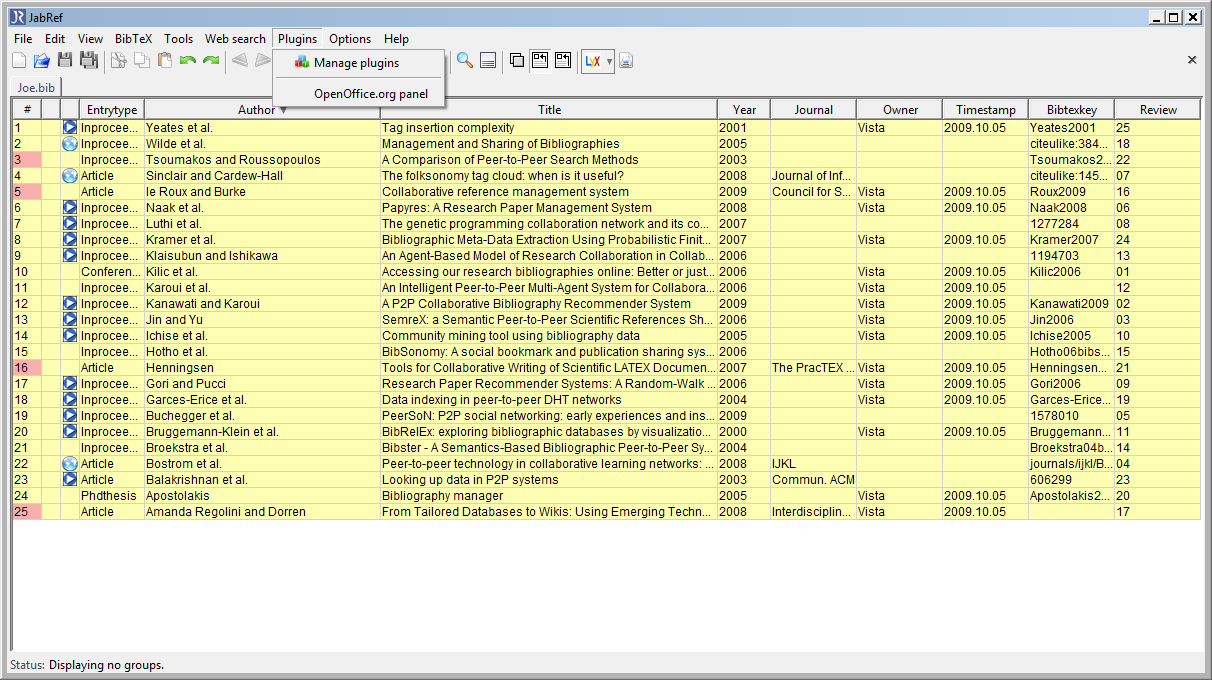1212x680 pixels.
Task: Open file icon in Bruggemann-Klein et al. row
Action: coord(70,432)
